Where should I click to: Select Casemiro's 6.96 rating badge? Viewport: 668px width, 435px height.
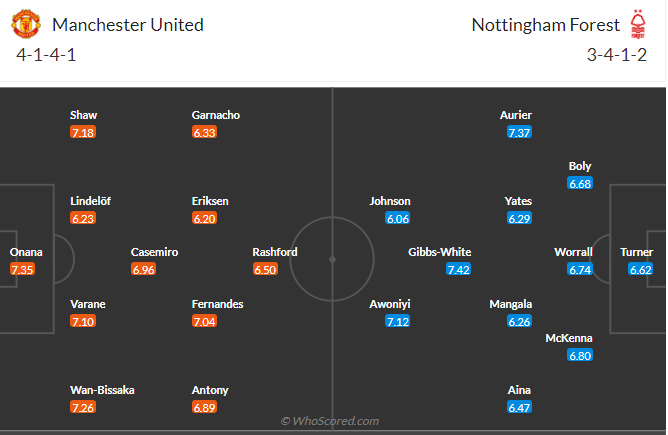(144, 269)
